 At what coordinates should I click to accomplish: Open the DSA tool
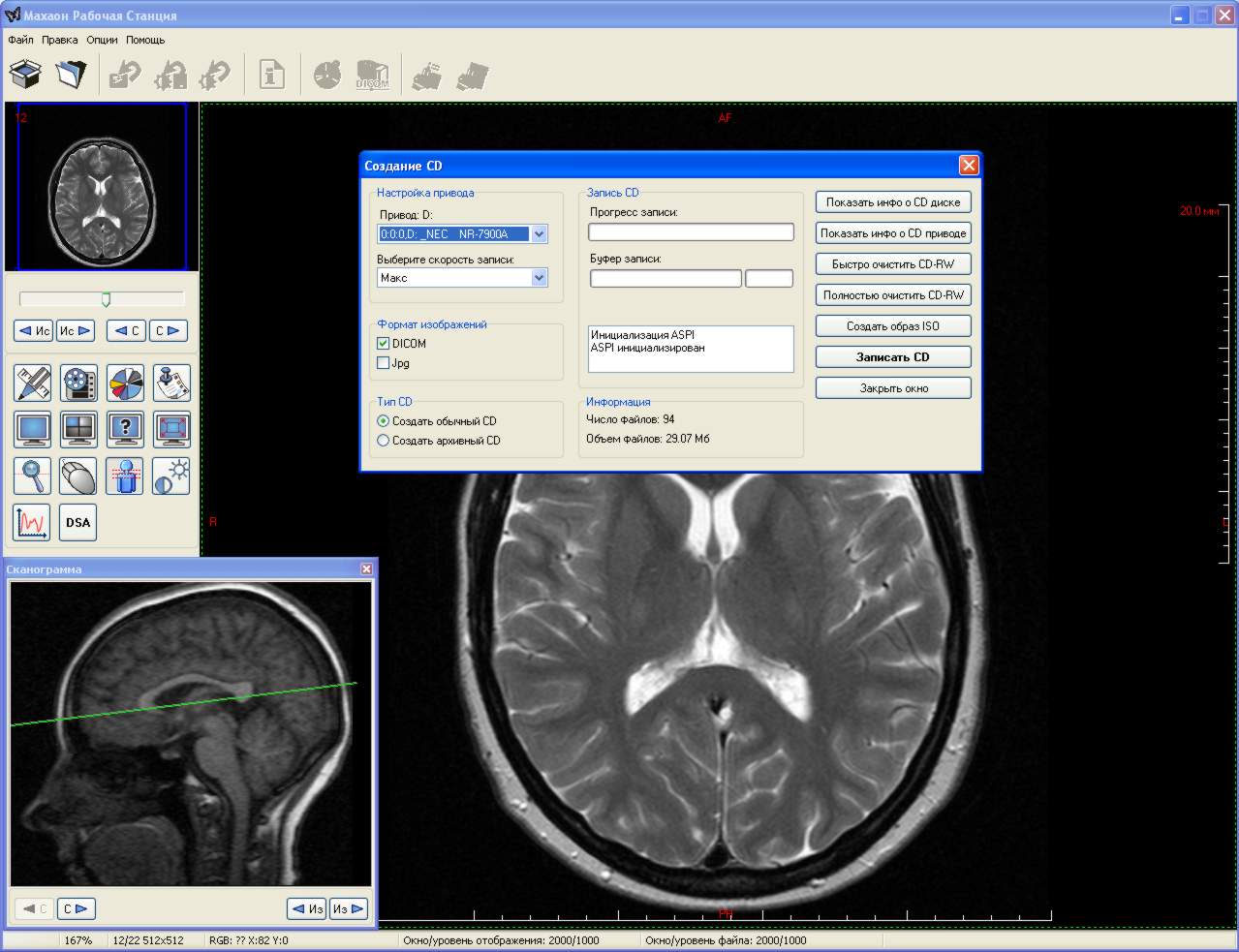(x=78, y=522)
